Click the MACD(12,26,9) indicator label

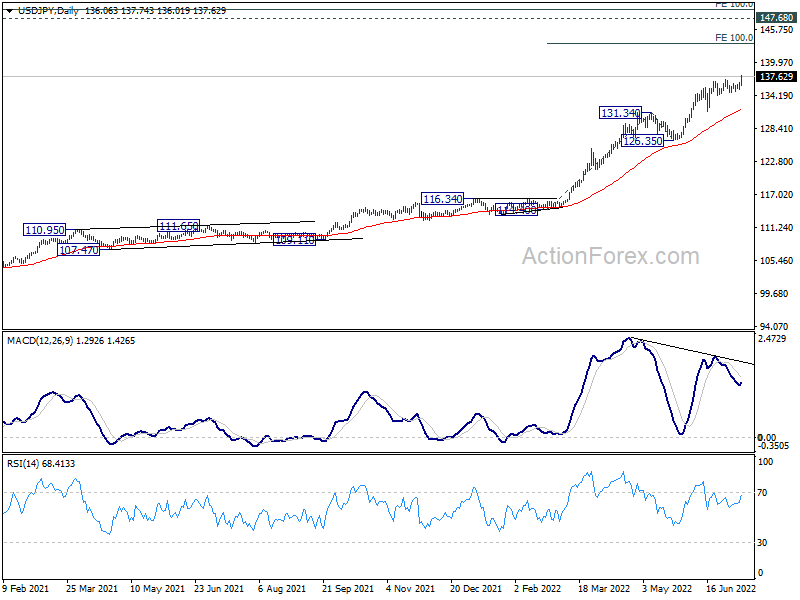pos(40,341)
